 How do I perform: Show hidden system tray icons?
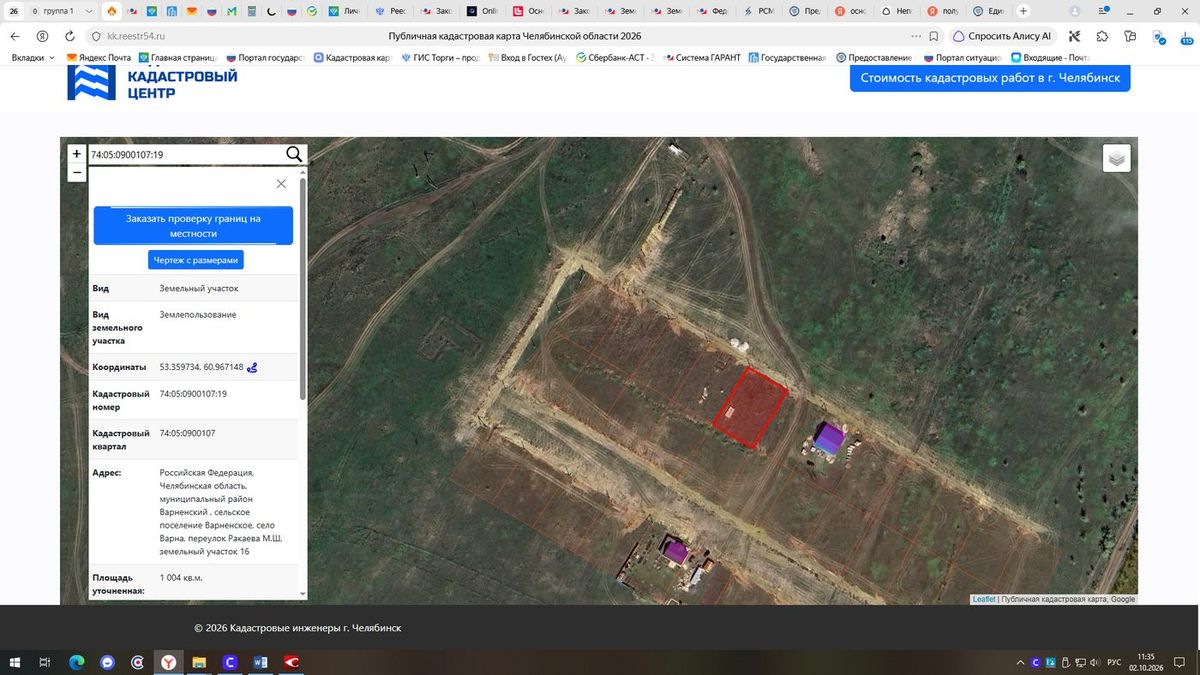click(1020, 662)
